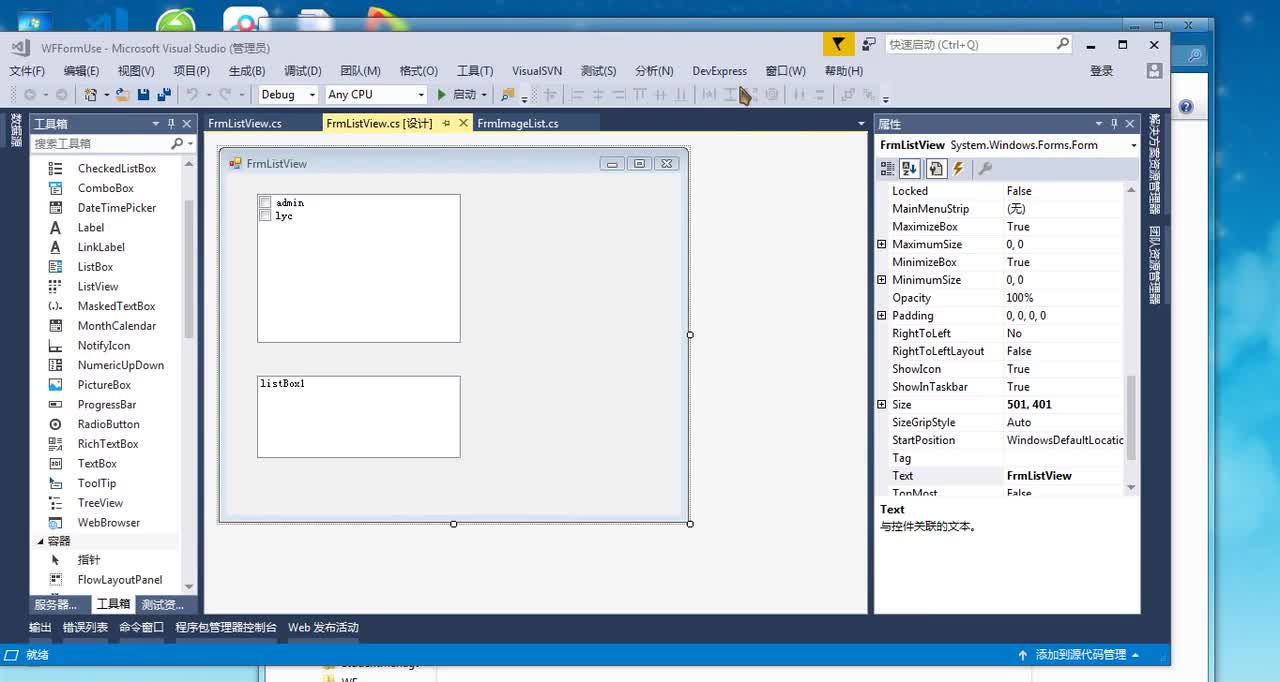Open the 调试(D) menu
This screenshot has width=1280, height=682.
coord(303,71)
